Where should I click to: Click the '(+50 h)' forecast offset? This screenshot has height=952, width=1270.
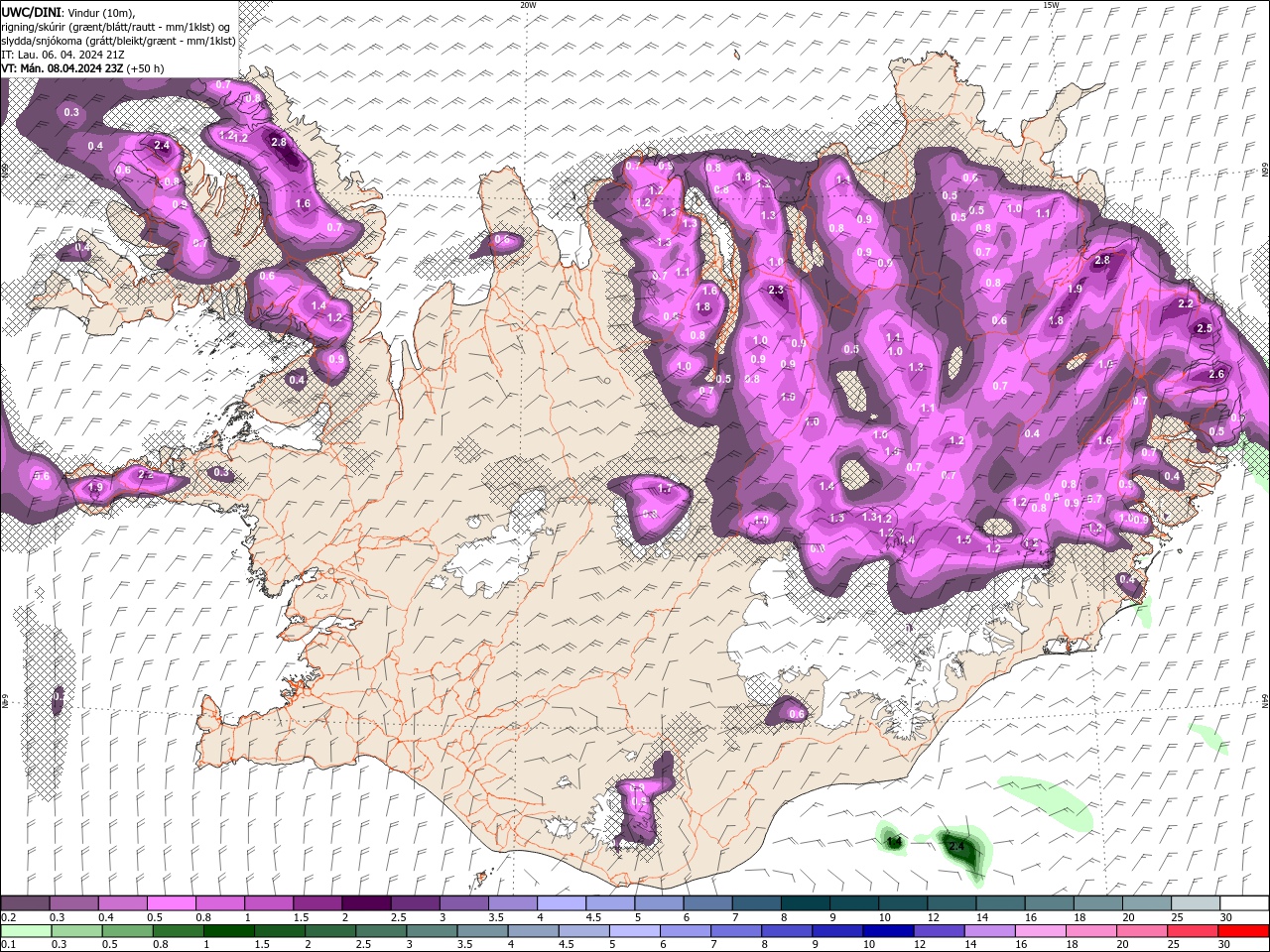(x=146, y=68)
